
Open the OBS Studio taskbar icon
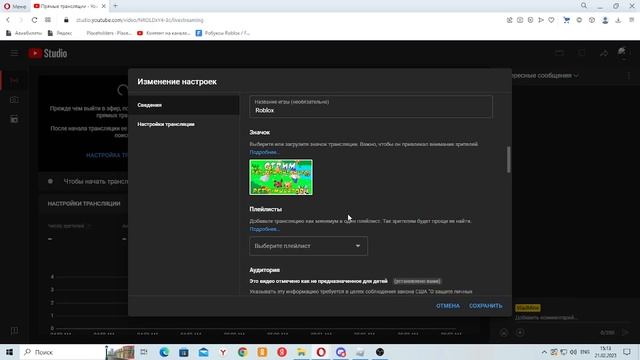(x=380, y=352)
